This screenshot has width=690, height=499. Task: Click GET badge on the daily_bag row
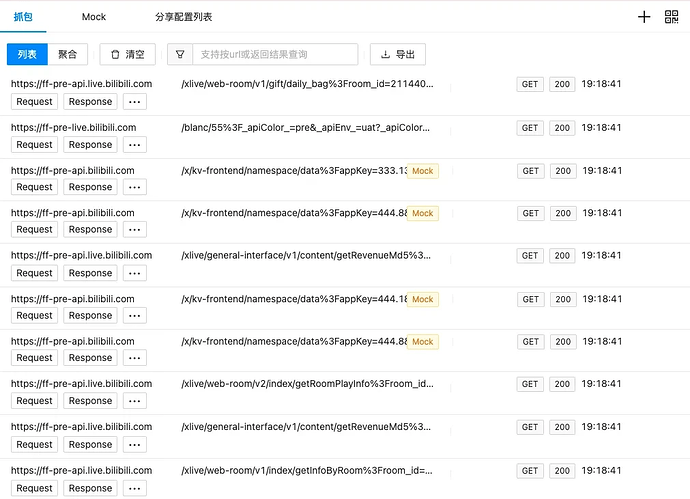(530, 84)
